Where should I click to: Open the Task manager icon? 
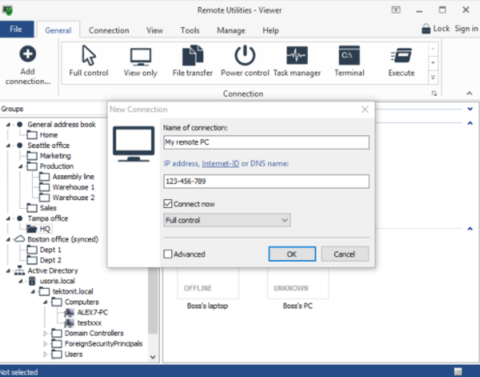coord(297,55)
